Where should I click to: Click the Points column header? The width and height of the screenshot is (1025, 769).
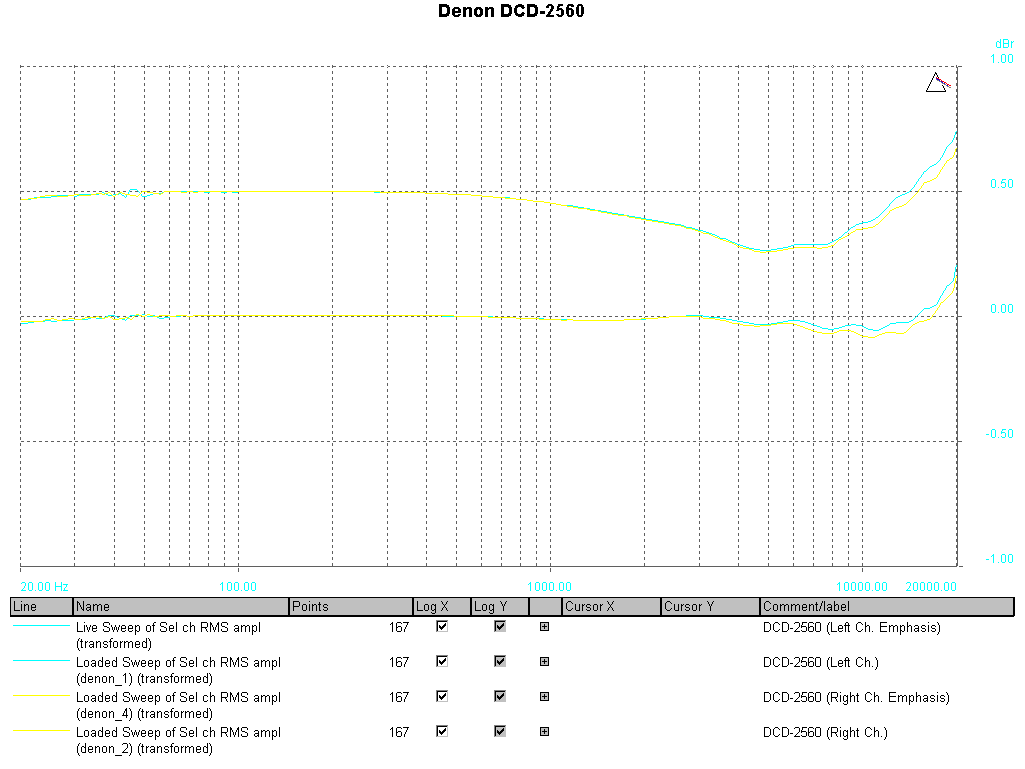click(x=351, y=606)
